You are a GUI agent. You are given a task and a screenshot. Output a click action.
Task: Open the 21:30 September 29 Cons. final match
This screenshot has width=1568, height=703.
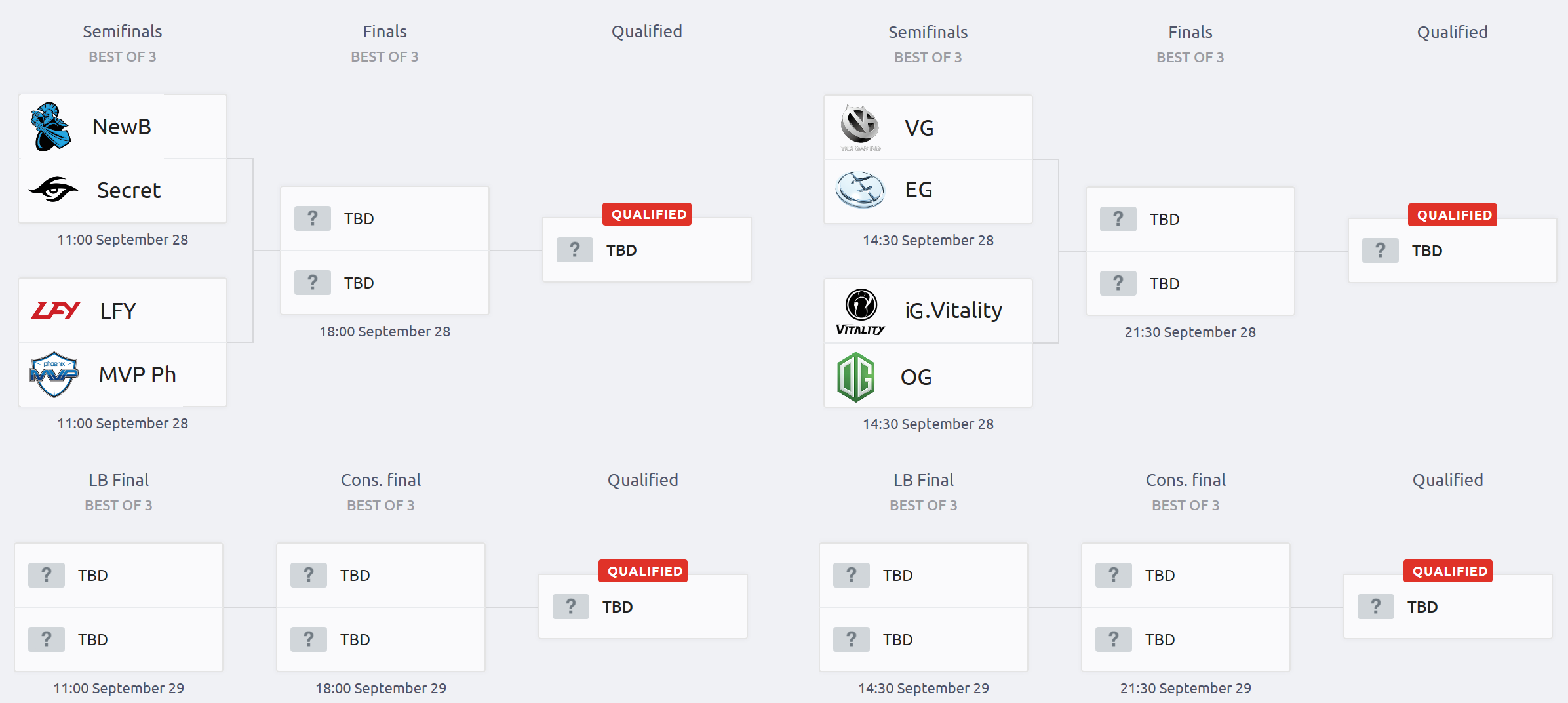tap(1186, 607)
